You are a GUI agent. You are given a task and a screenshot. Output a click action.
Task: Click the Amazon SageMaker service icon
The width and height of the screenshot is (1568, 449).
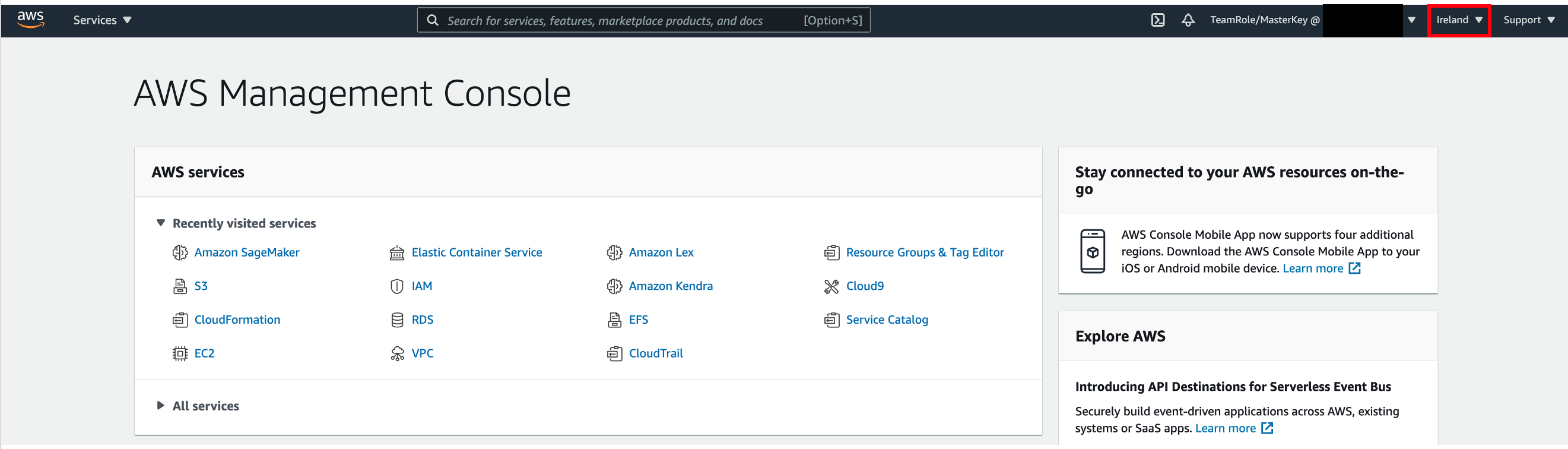180,252
